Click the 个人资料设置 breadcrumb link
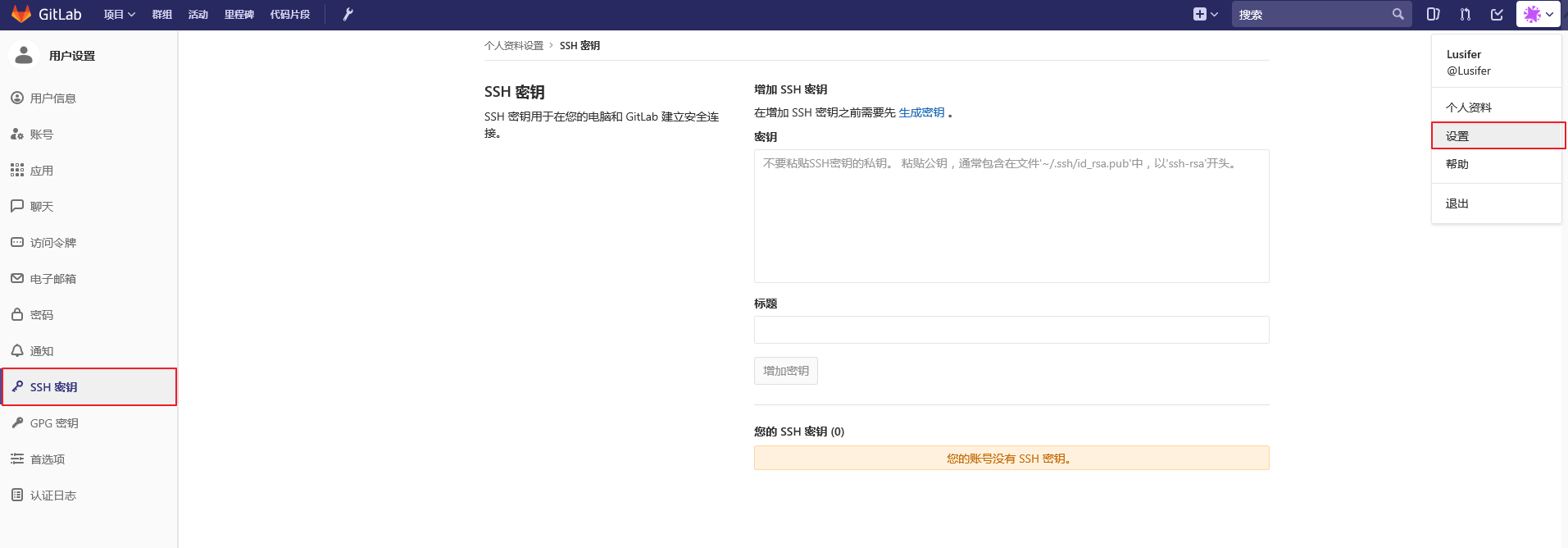The width and height of the screenshot is (1568, 548). (514, 46)
